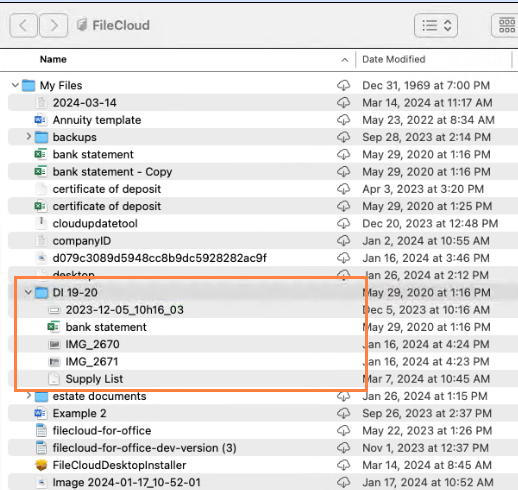518x490 pixels.
Task: Select the Word icon of Example 2
Action: tap(40, 413)
